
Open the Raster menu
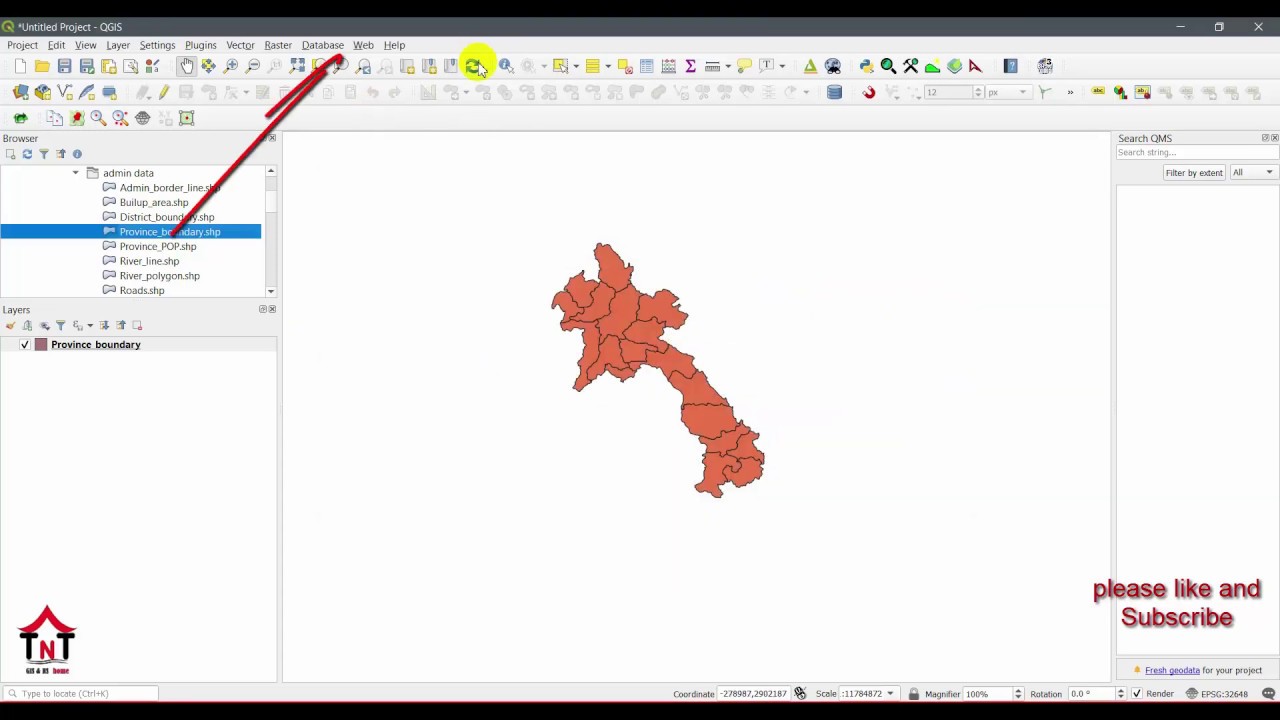(x=278, y=45)
